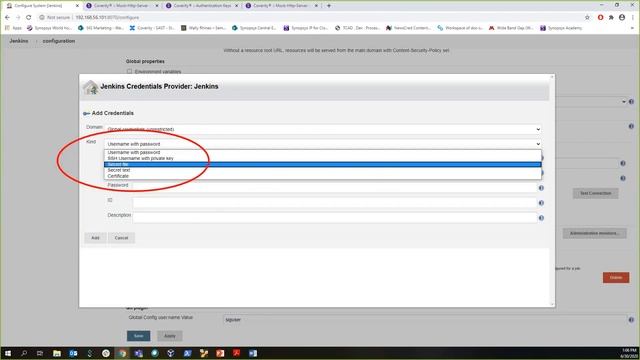The height and width of the screenshot is (360, 640).
Task: Open the Apps bookmarks shortcut
Action: 13,28
